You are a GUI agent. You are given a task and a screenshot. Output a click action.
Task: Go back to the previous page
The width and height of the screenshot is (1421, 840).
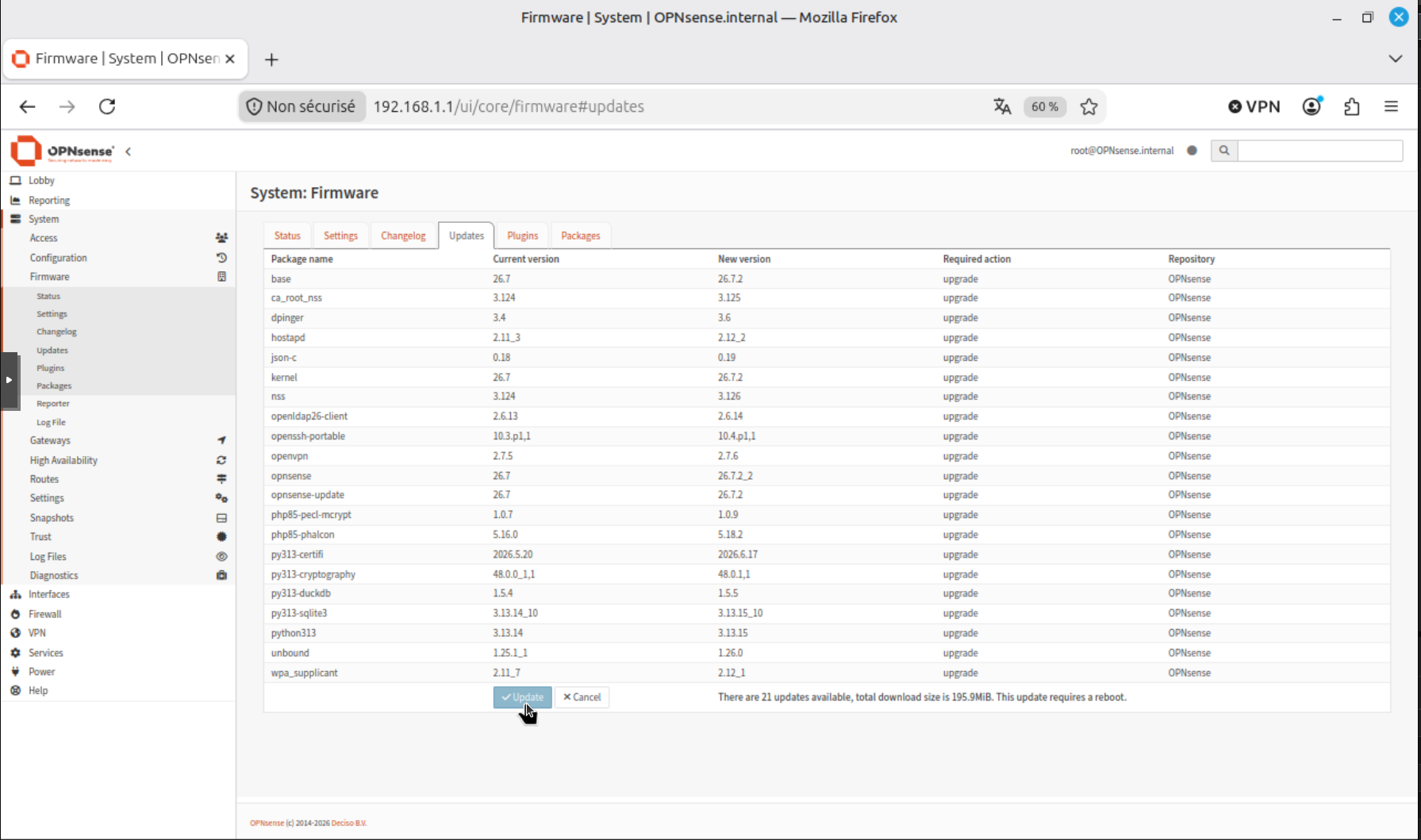coord(28,106)
